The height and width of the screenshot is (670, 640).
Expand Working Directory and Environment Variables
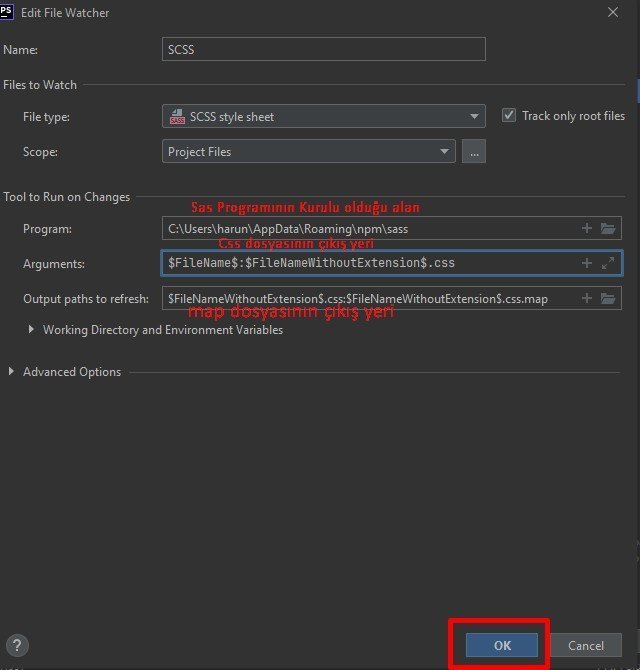32,330
